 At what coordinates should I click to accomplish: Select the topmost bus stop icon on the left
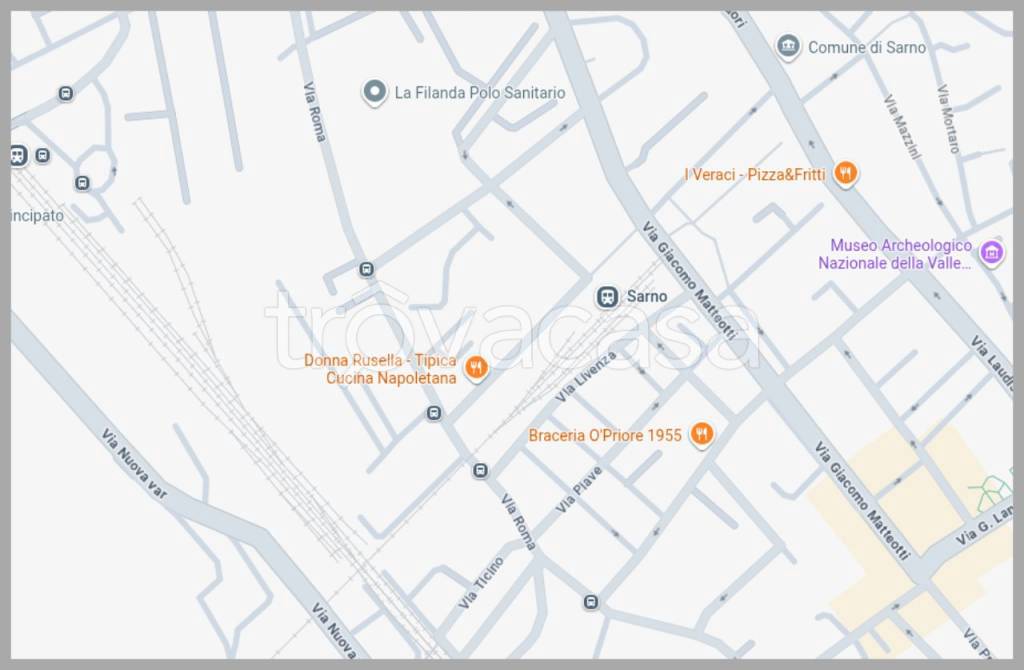[x=66, y=94]
